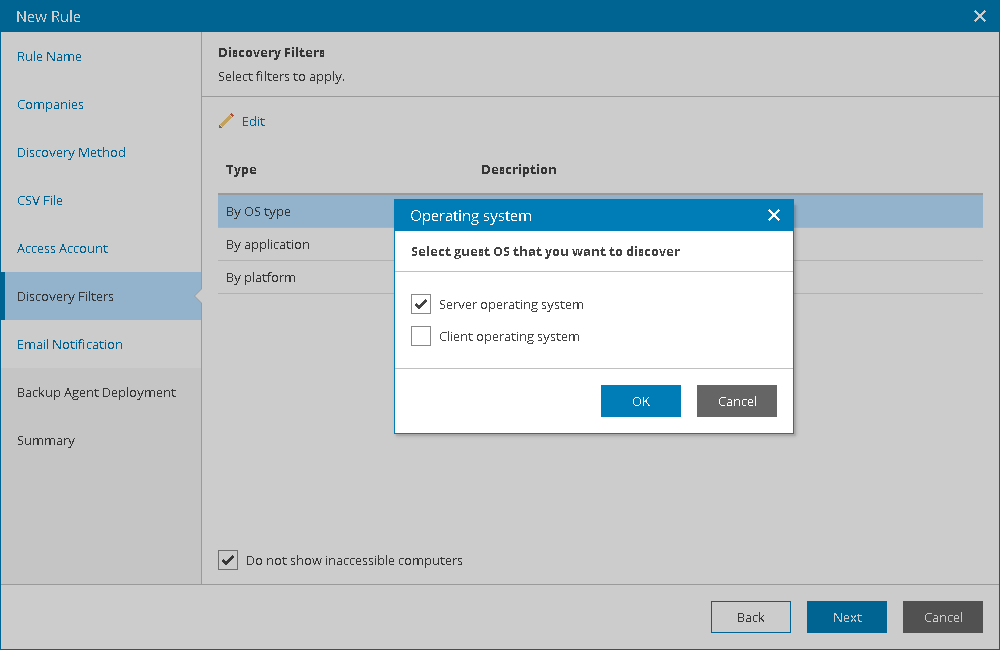This screenshot has width=1000, height=650.
Task: Close the New Rule wizard window
Action: 980,16
